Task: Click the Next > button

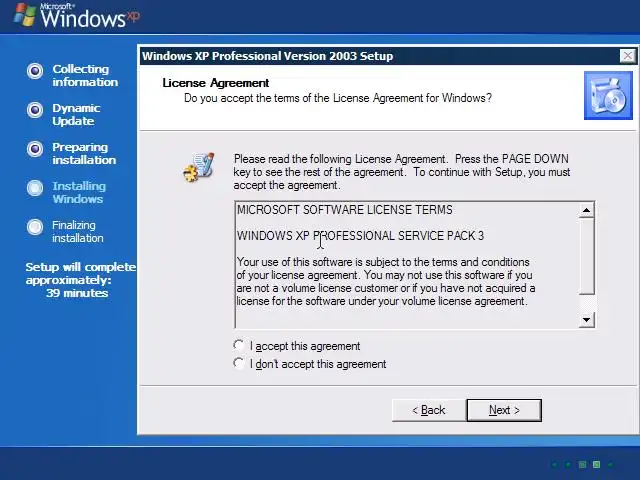Action: (x=504, y=410)
